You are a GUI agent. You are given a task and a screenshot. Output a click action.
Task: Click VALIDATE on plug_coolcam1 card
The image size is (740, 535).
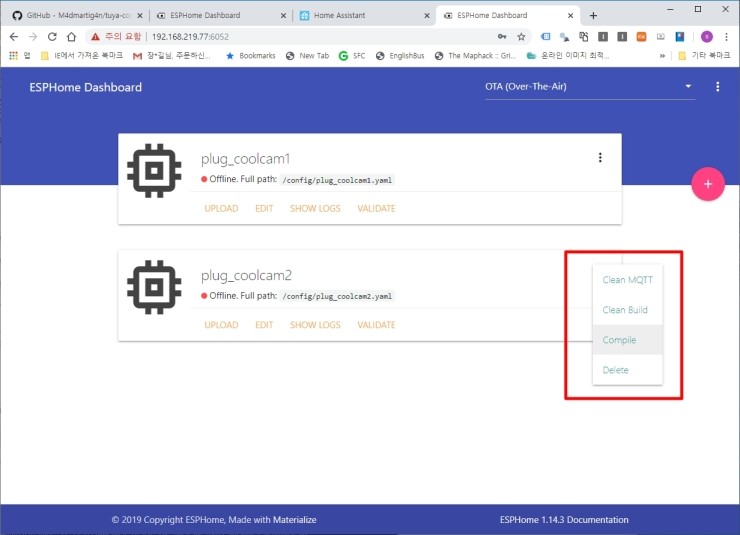click(376, 208)
